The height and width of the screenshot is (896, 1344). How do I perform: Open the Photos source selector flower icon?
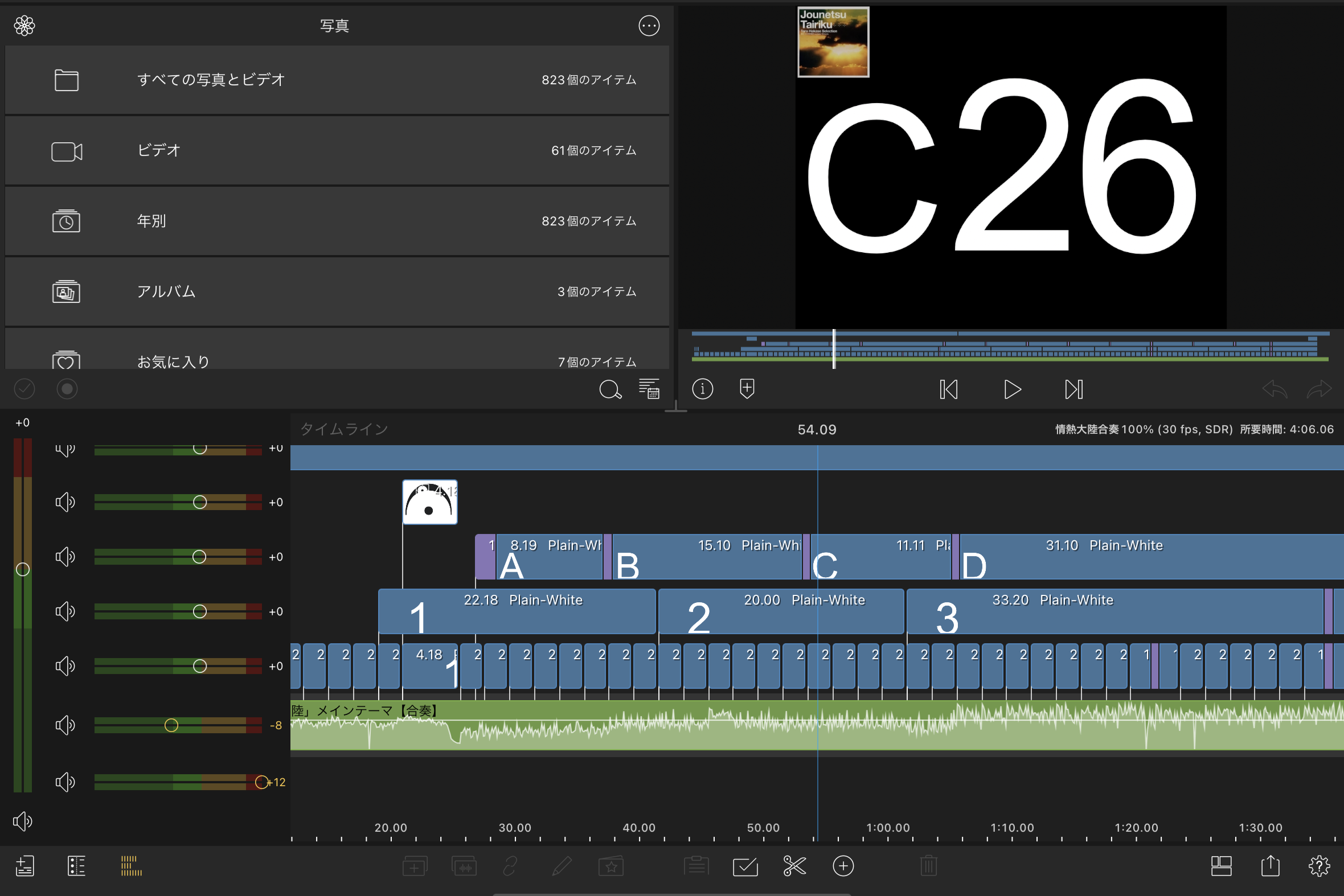tap(24, 26)
